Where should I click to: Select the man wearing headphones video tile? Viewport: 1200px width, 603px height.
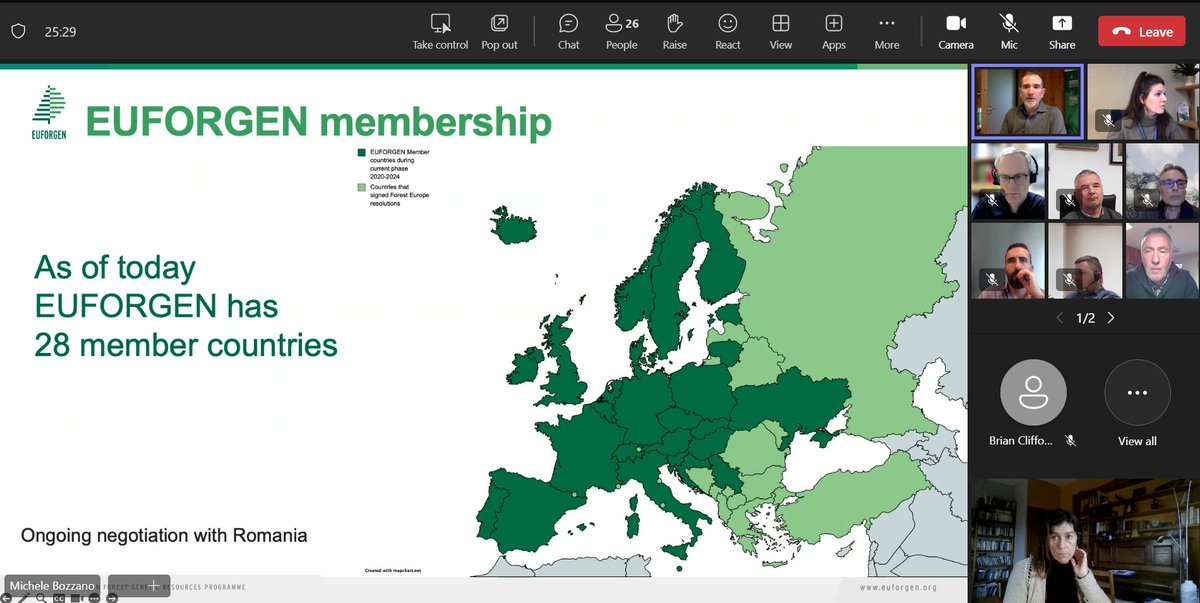[1008, 181]
